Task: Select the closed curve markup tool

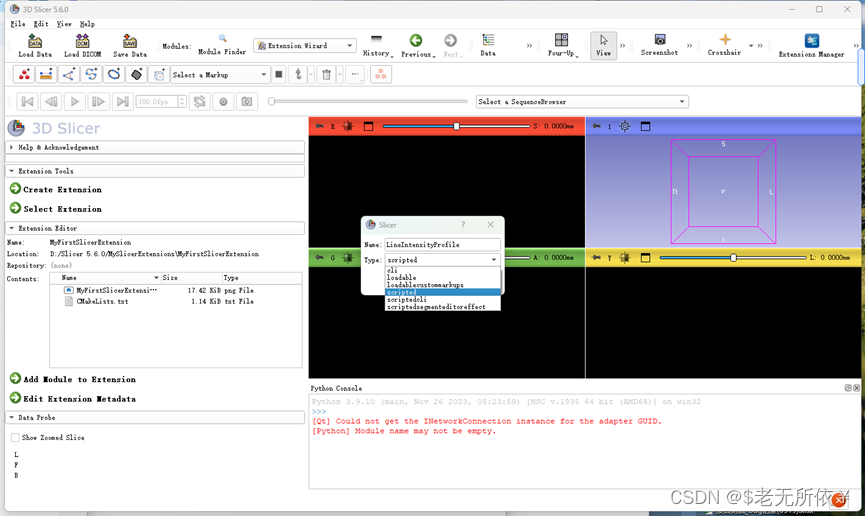Action: pos(114,75)
